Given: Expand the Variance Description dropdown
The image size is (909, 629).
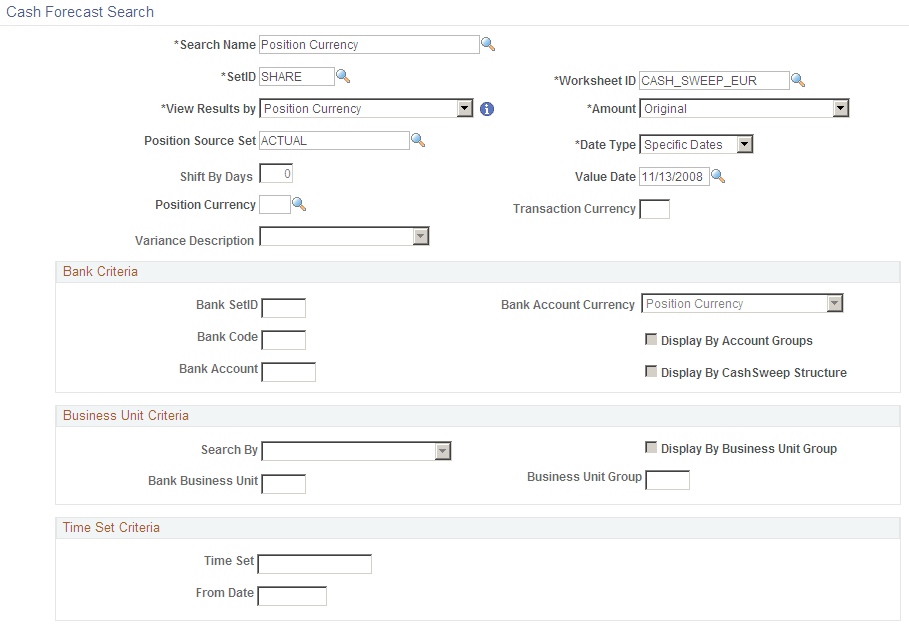Looking at the screenshot, I should [421, 236].
